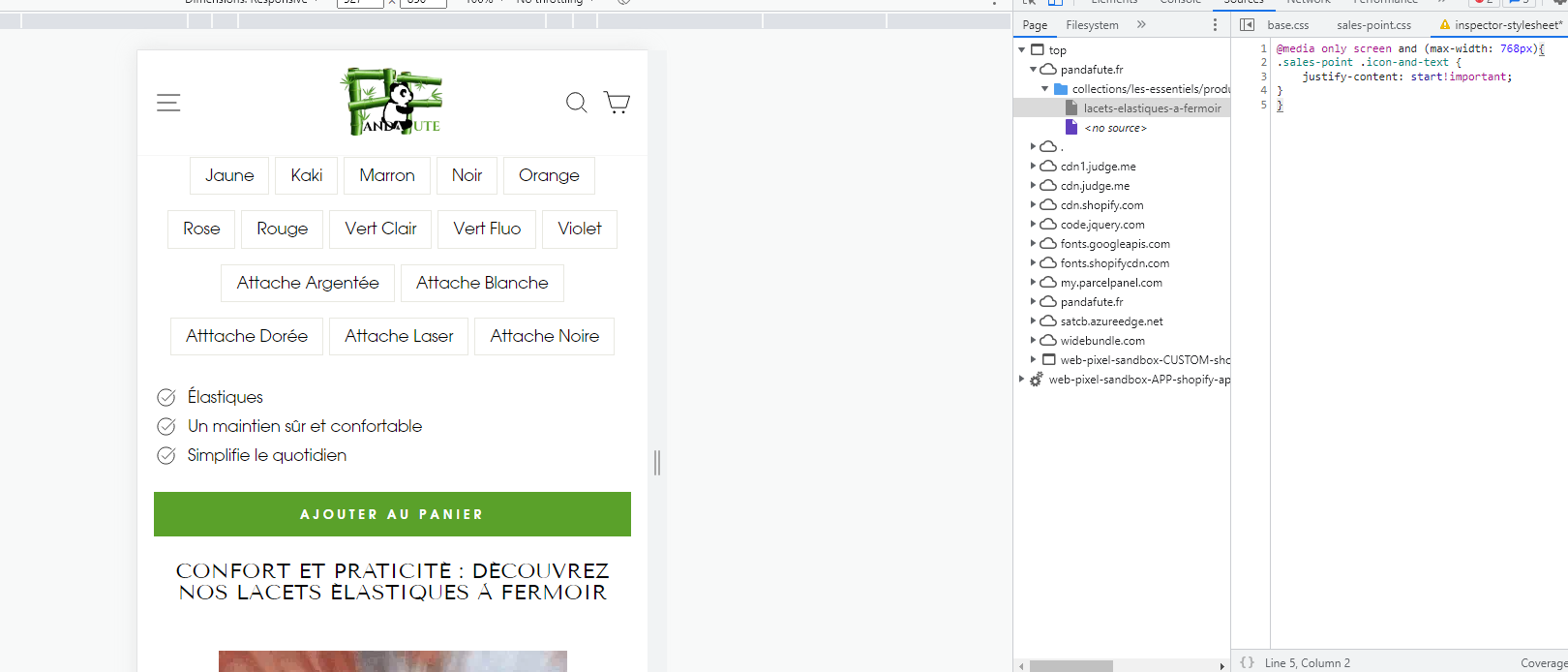Select the Kaki color option
Screen dimensions: 1568x672
point(307,175)
